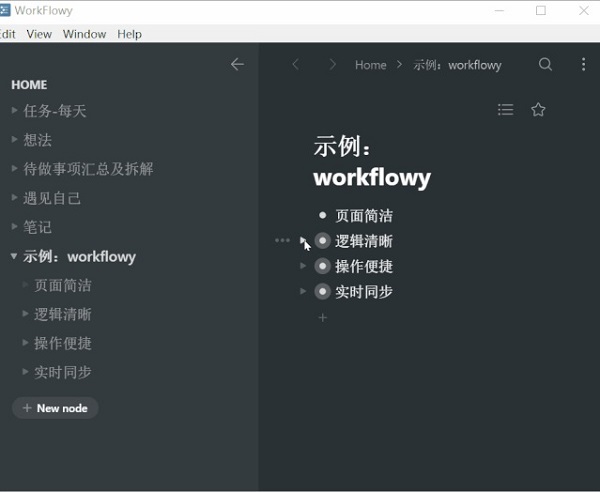Image resolution: width=600 pixels, height=492 pixels.
Task: Maximize the WorkFlowy window
Action: pos(541,10)
